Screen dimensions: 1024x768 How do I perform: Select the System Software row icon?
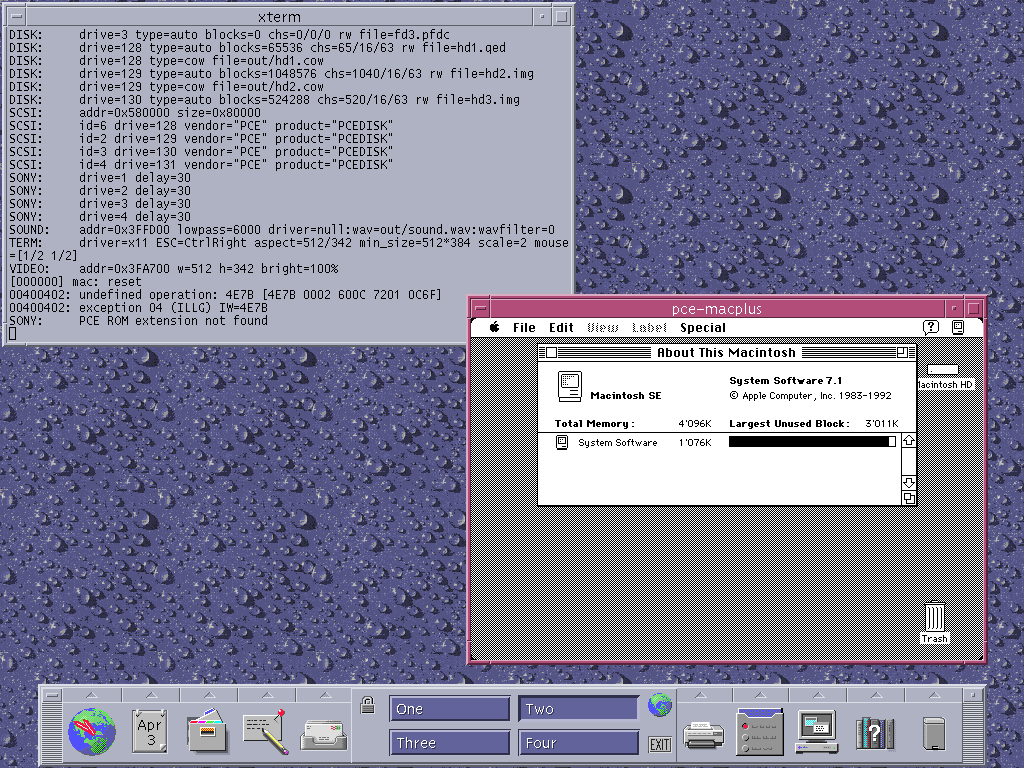pyautogui.click(x=562, y=442)
